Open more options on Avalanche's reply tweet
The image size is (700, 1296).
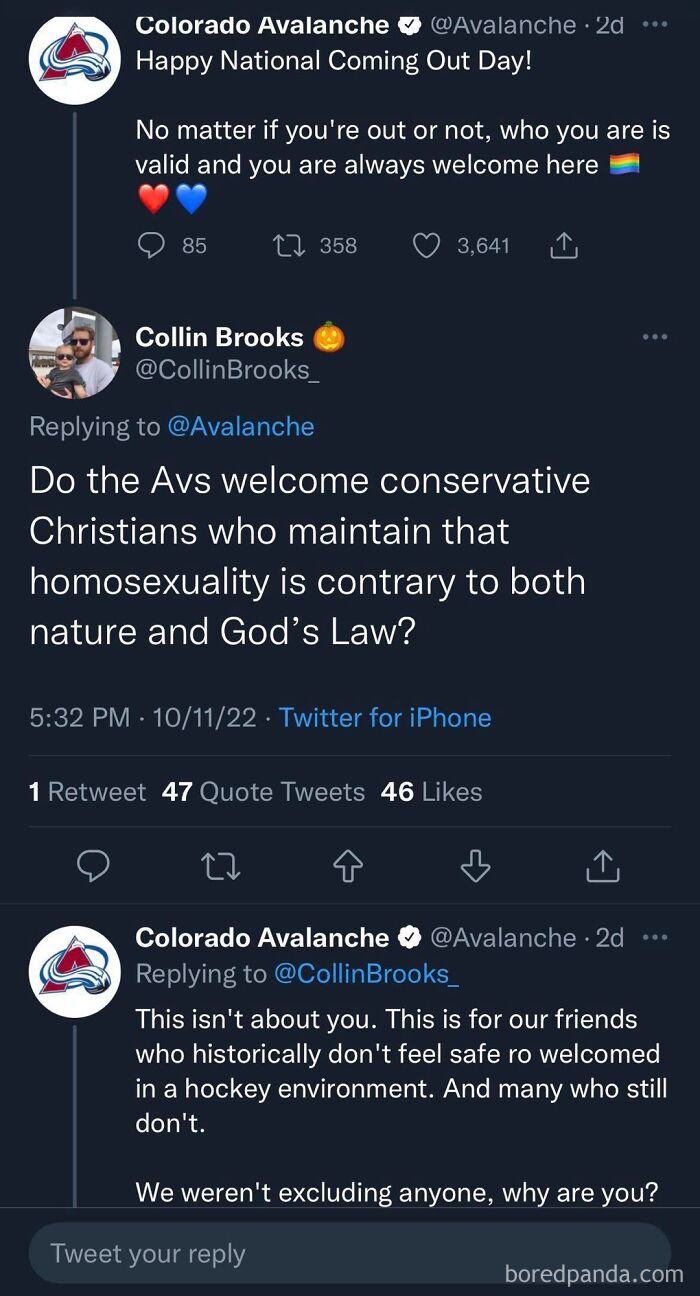pyautogui.click(x=654, y=938)
